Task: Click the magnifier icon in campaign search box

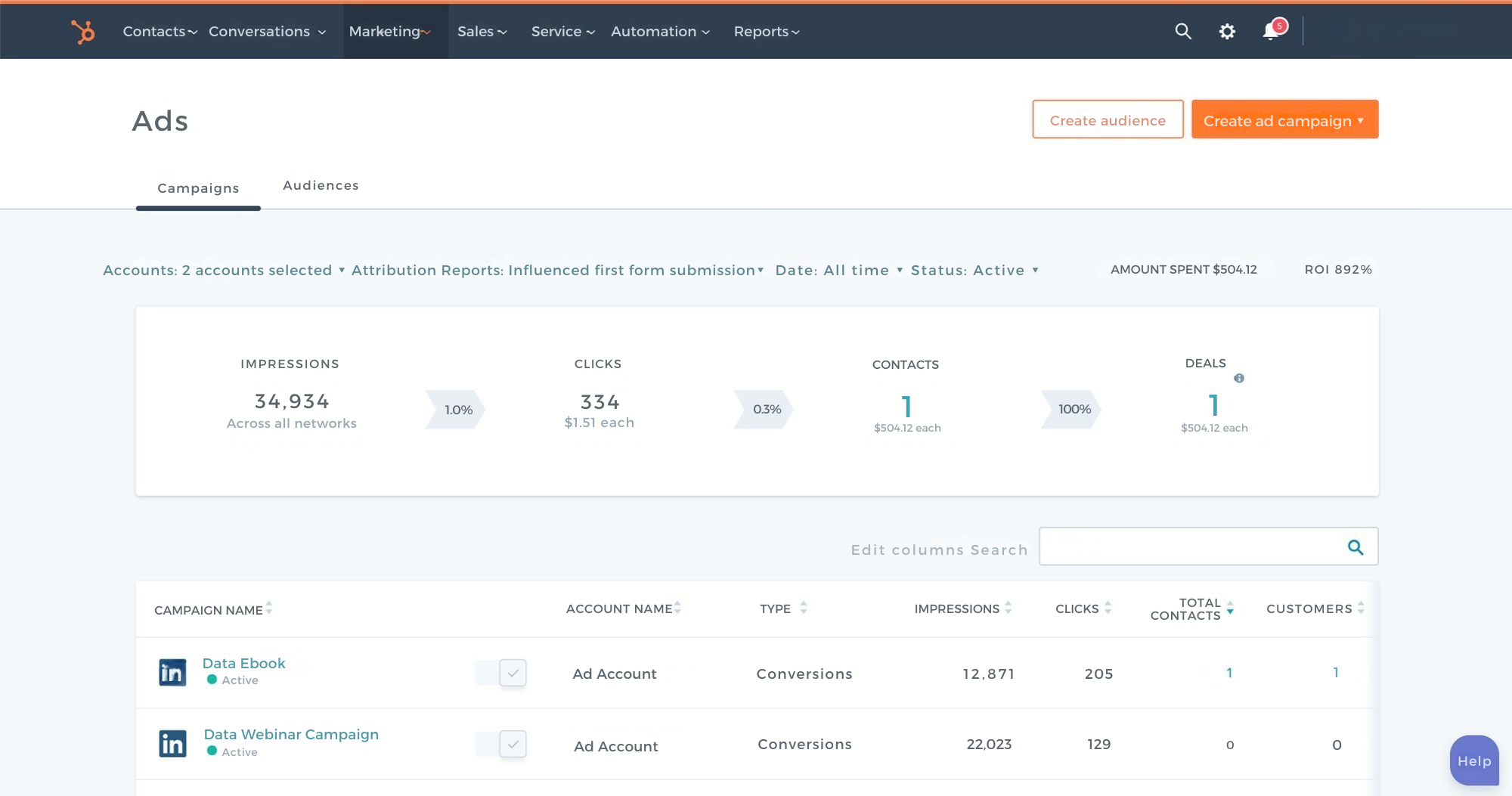Action: 1356,547
